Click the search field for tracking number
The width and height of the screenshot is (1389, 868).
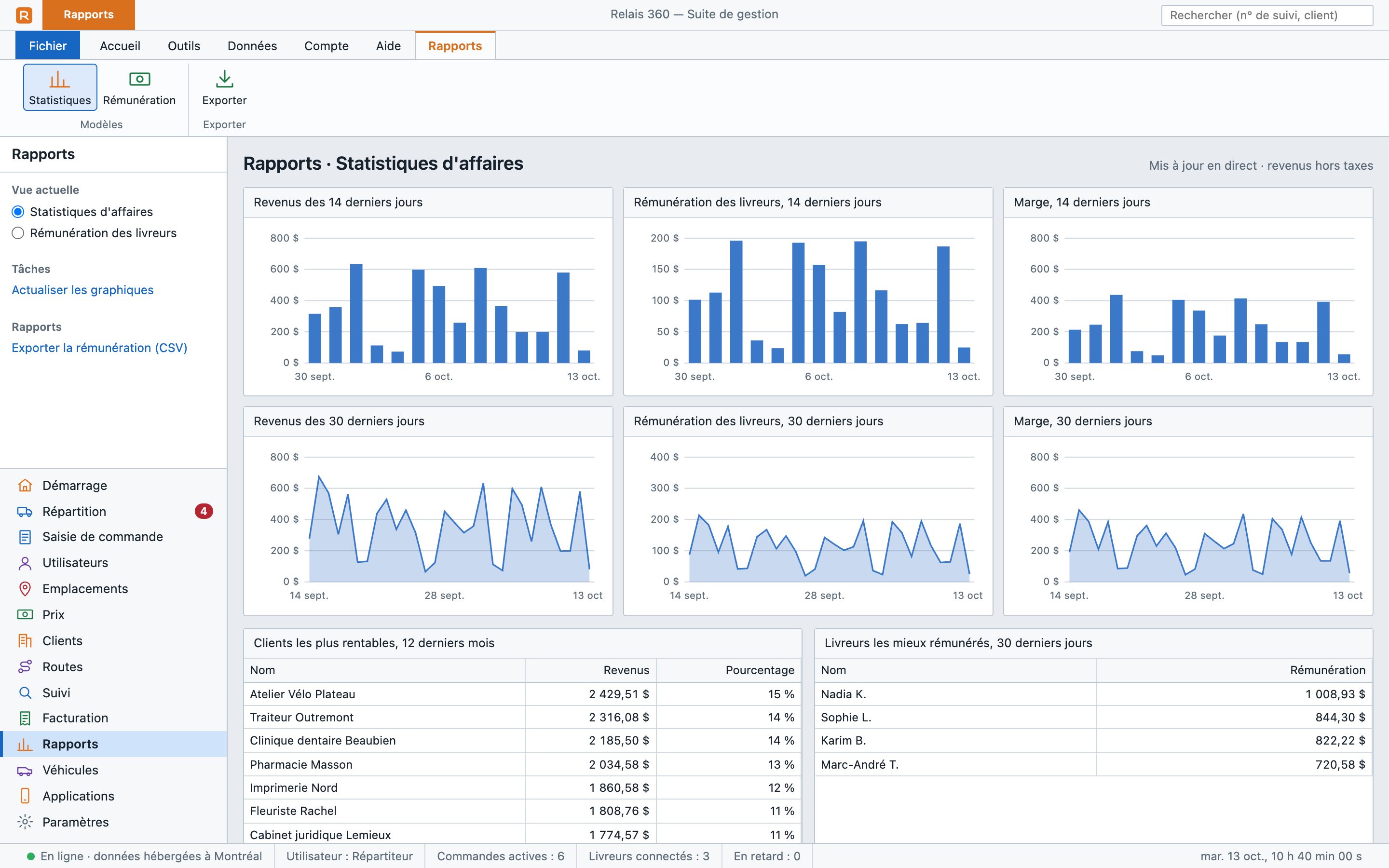(x=1267, y=15)
